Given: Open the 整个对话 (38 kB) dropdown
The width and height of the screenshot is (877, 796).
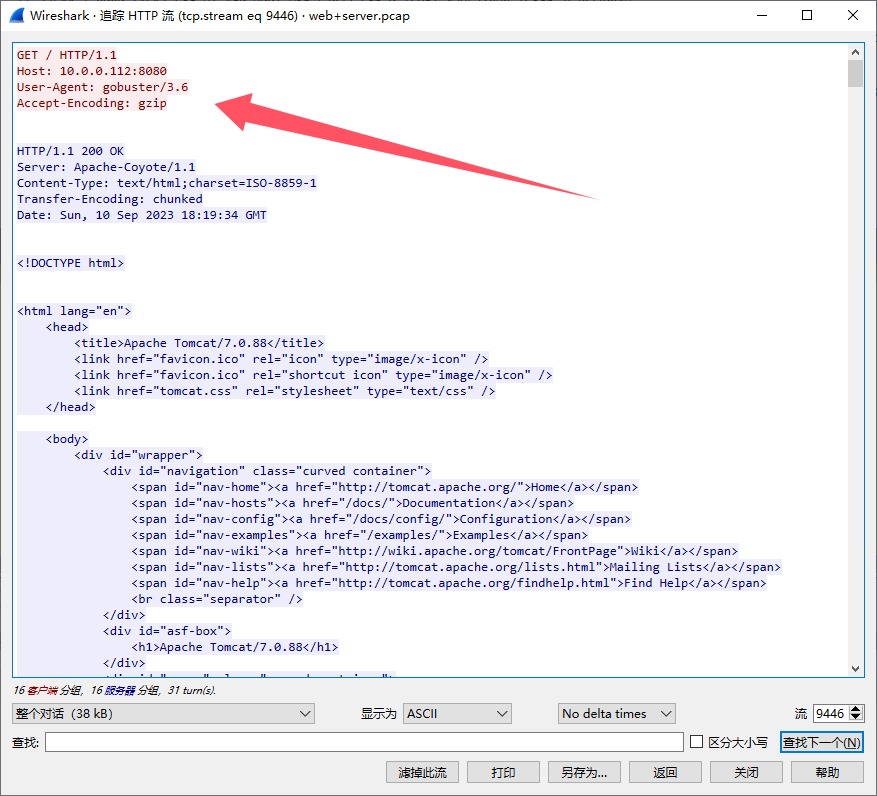Looking at the screenshot, I should click(163, 714).
